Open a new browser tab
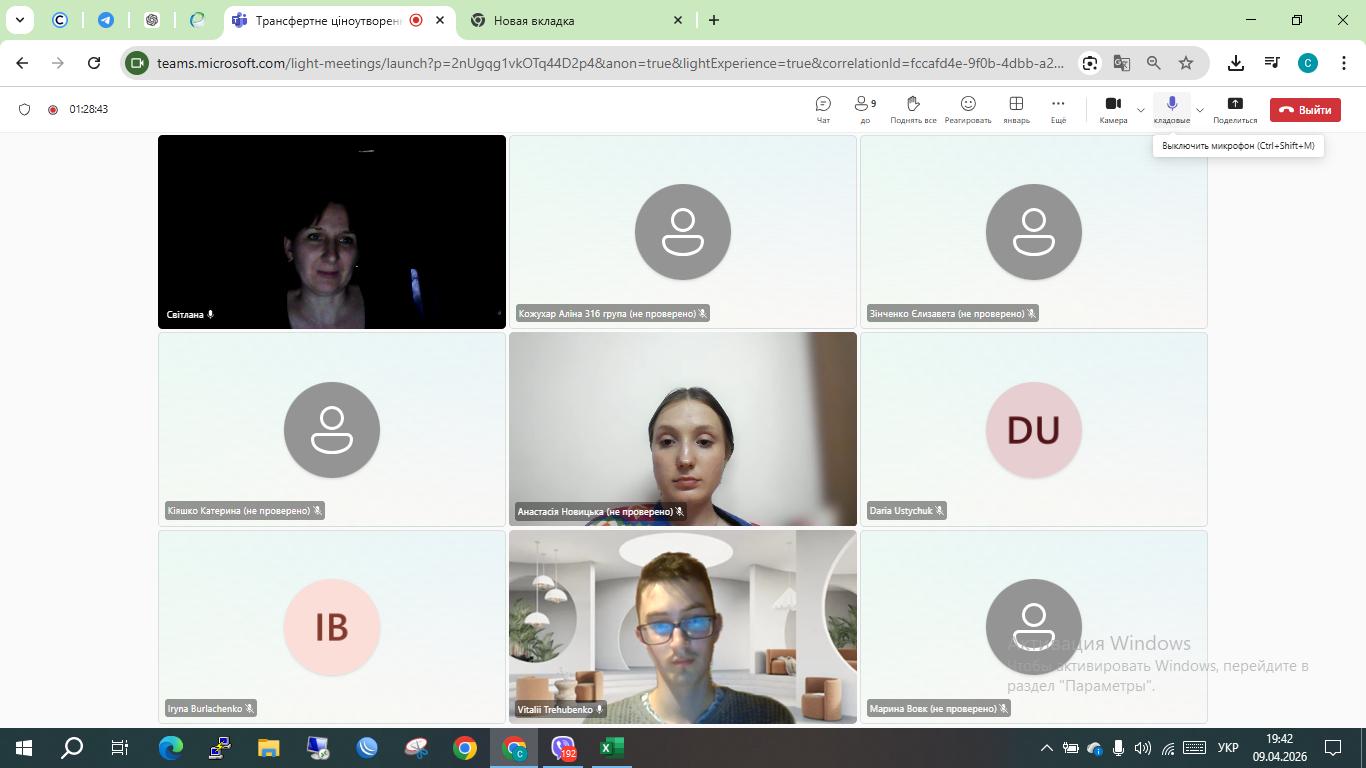 pos(713,20)
